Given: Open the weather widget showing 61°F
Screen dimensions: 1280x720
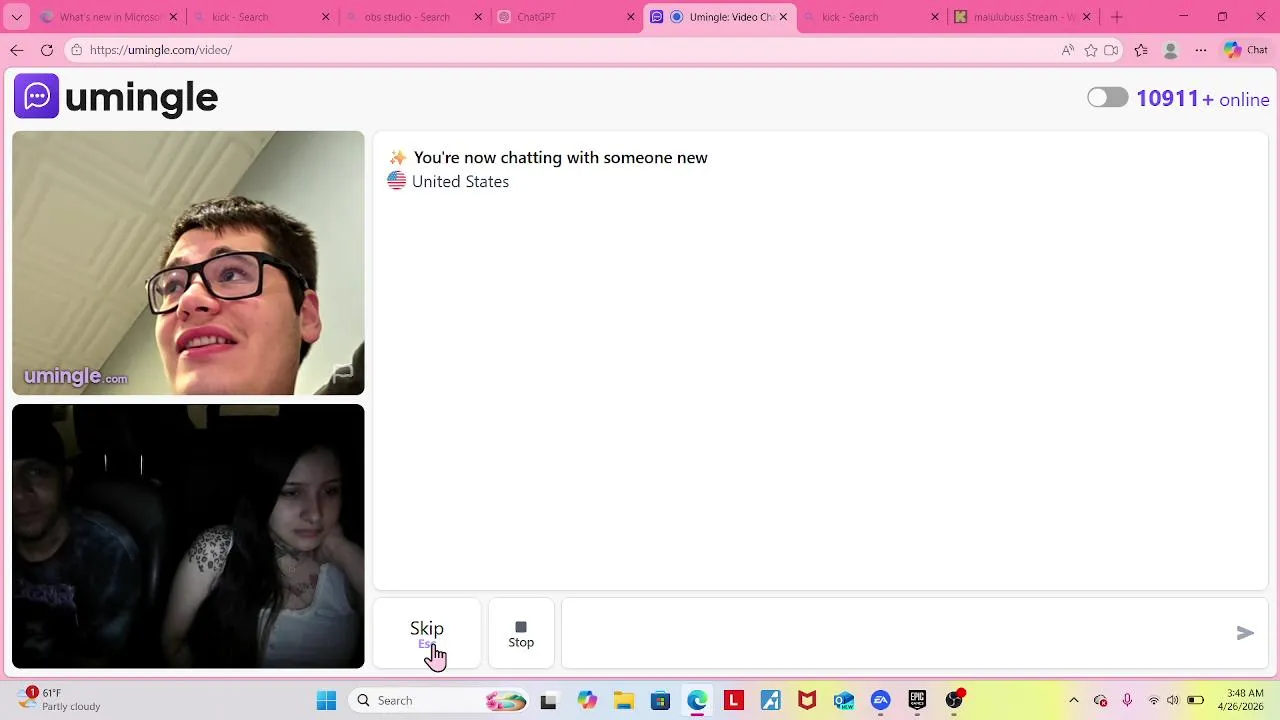Looking at the screenshot, I should click(58, 700).
